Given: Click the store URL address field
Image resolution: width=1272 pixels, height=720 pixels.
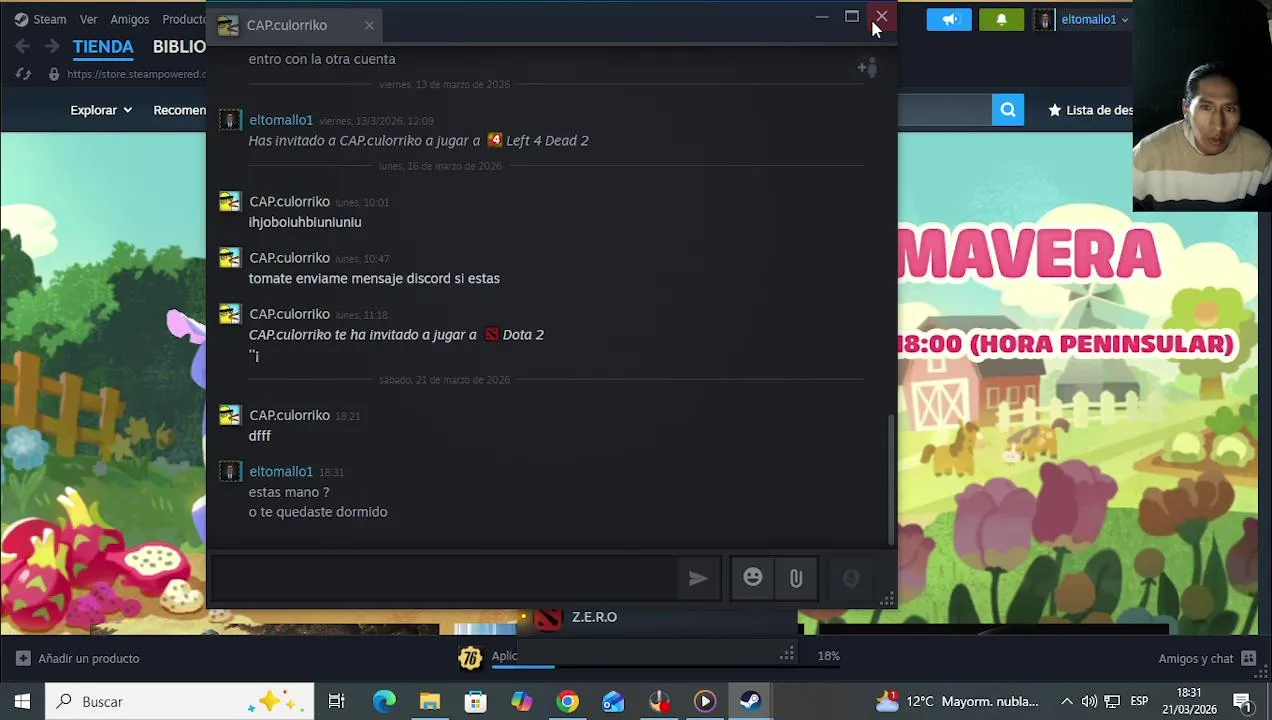Looking at the screenshot, I should pos(135,74).
